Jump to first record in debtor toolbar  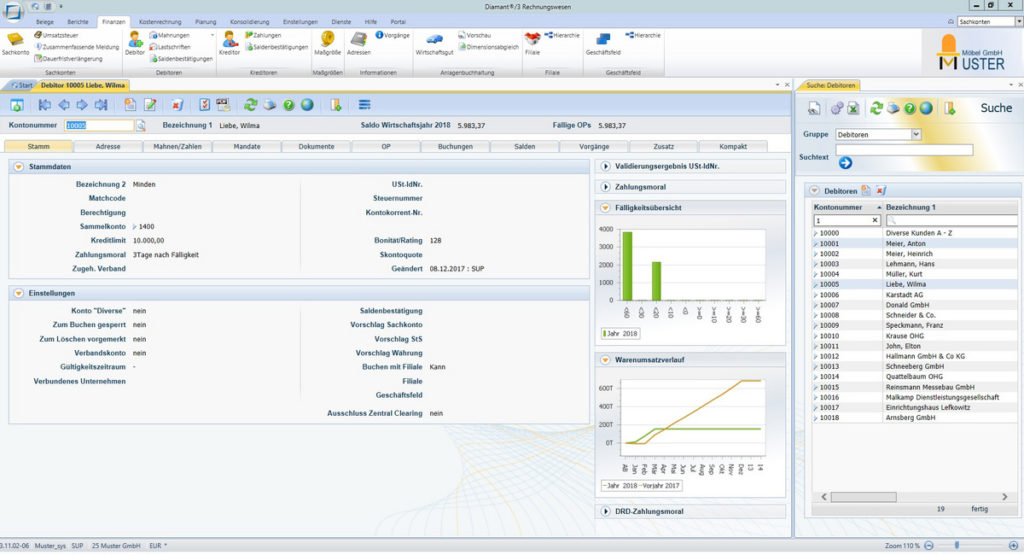[x=44, y=105]
